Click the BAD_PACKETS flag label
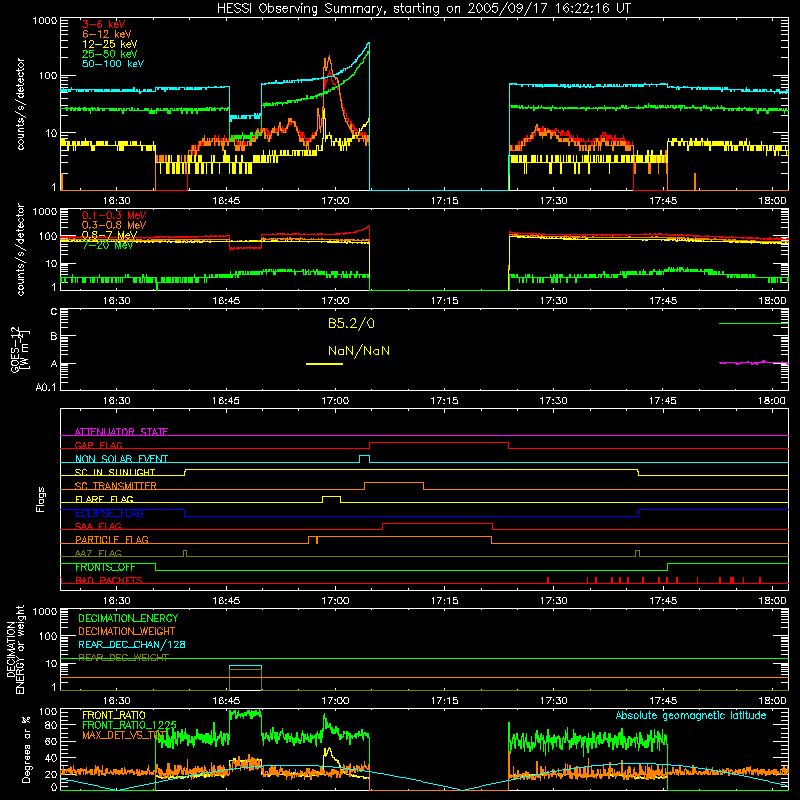800x800 pixels. (x=109, y=580)
